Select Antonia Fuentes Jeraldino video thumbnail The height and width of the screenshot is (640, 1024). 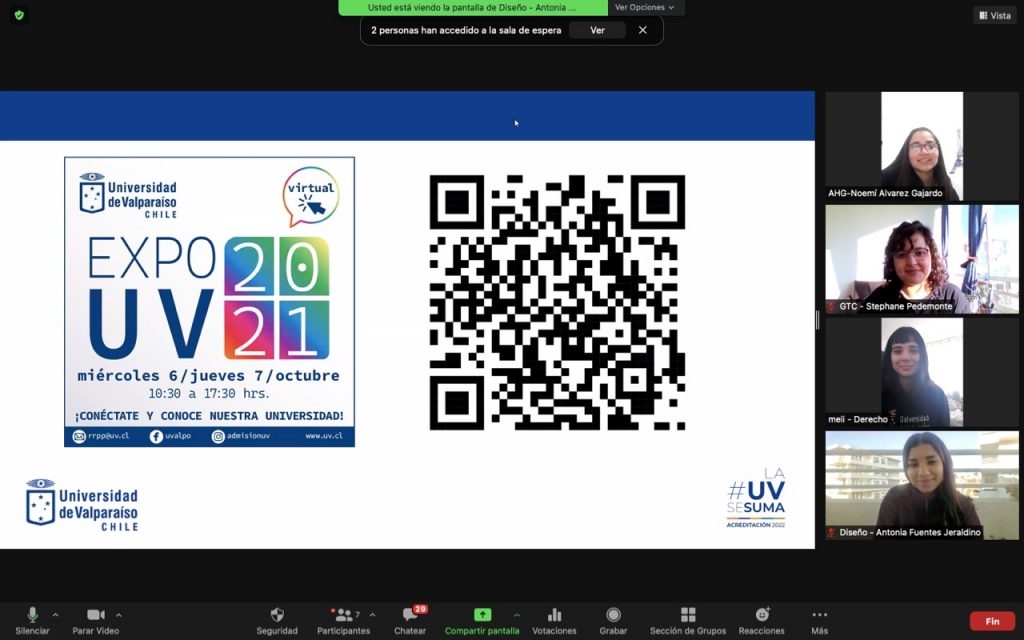pyautogui.click(x=921, y=485)
